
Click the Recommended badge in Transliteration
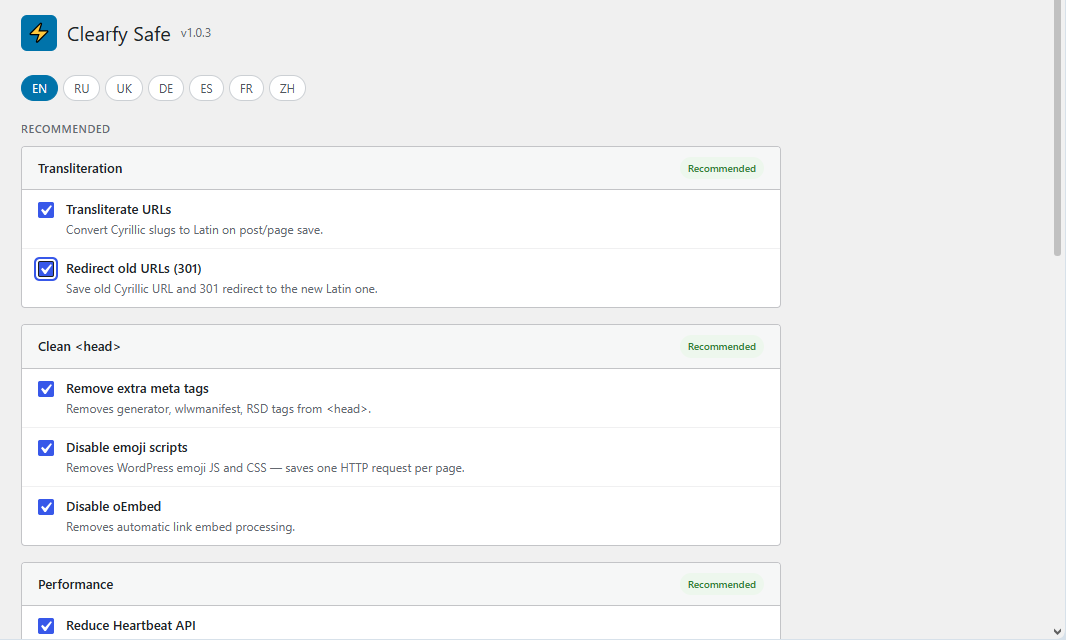[721, 169]
